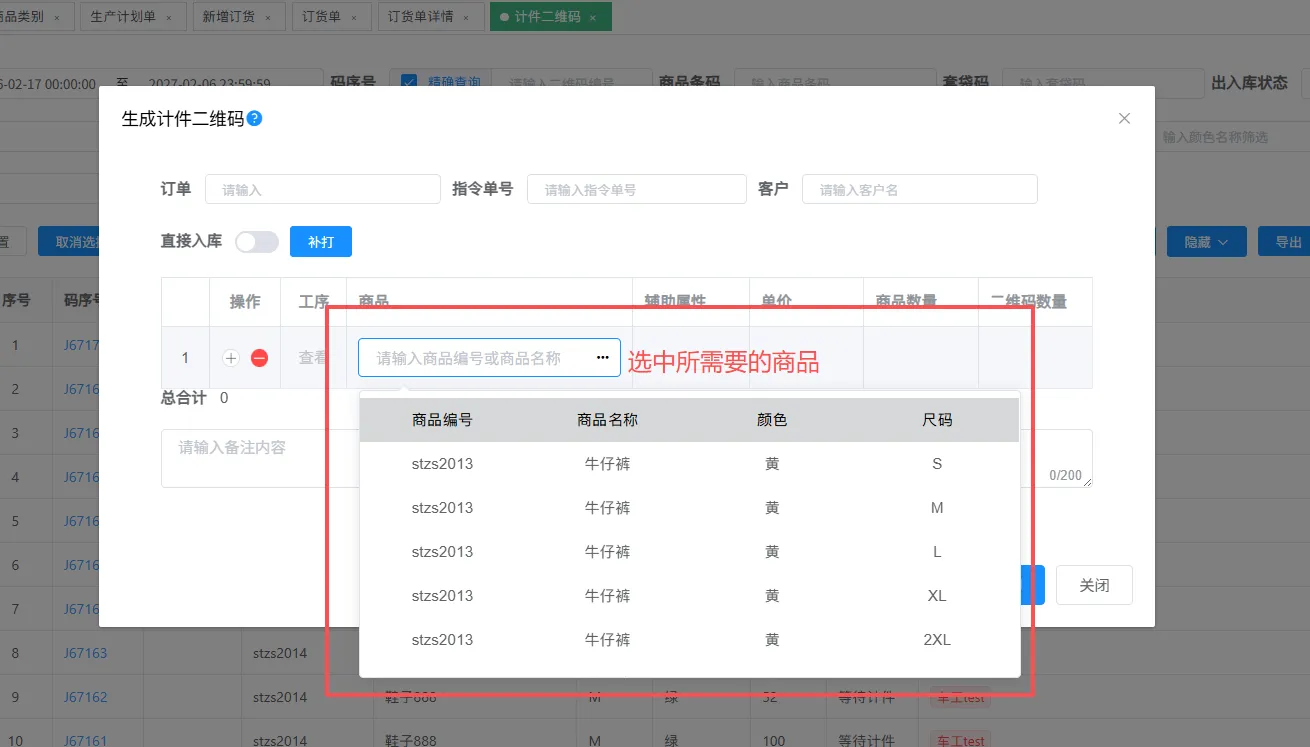The image size is (1310, 747).
Task: Click the help icon beside 生成计件二维码
Action: pos(254,119)
